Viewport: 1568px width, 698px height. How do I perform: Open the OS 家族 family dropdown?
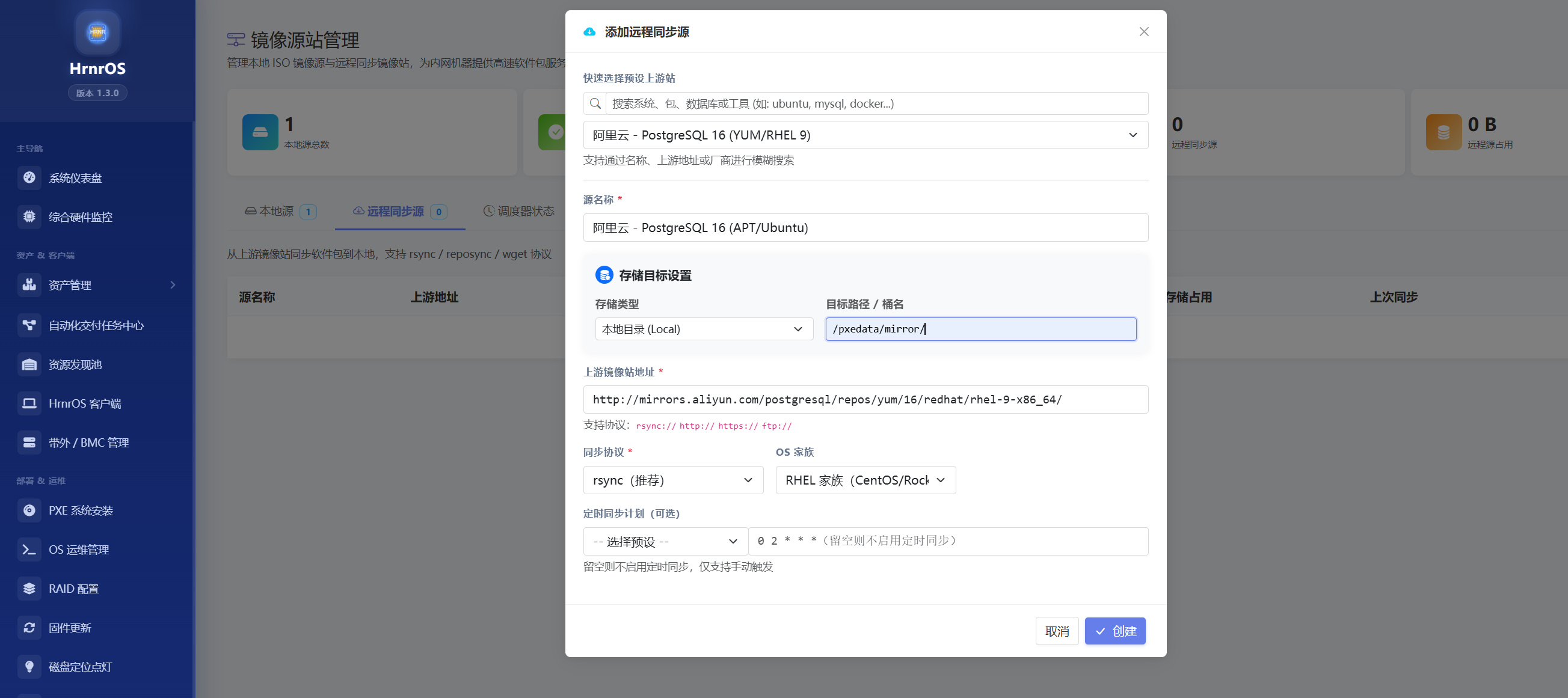[865, 480]
